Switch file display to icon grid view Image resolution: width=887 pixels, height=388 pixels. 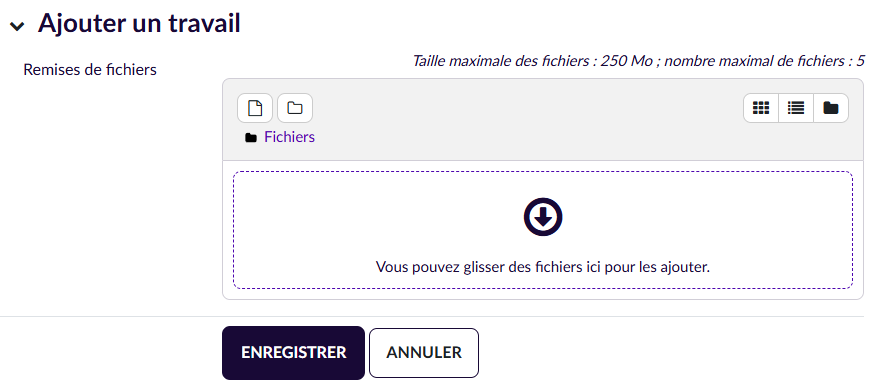pyautogui.click(x=761, y=108)
